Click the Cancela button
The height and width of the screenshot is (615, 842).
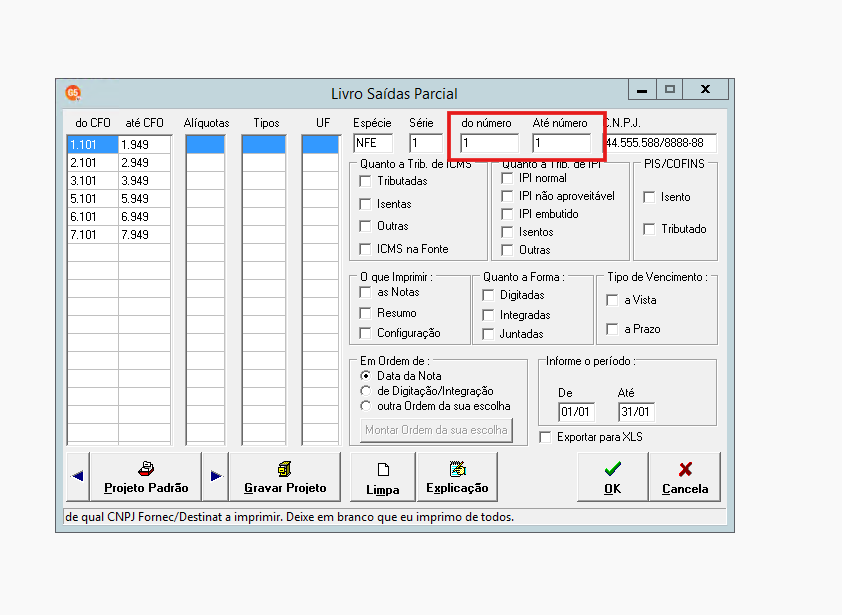(685, 476)
